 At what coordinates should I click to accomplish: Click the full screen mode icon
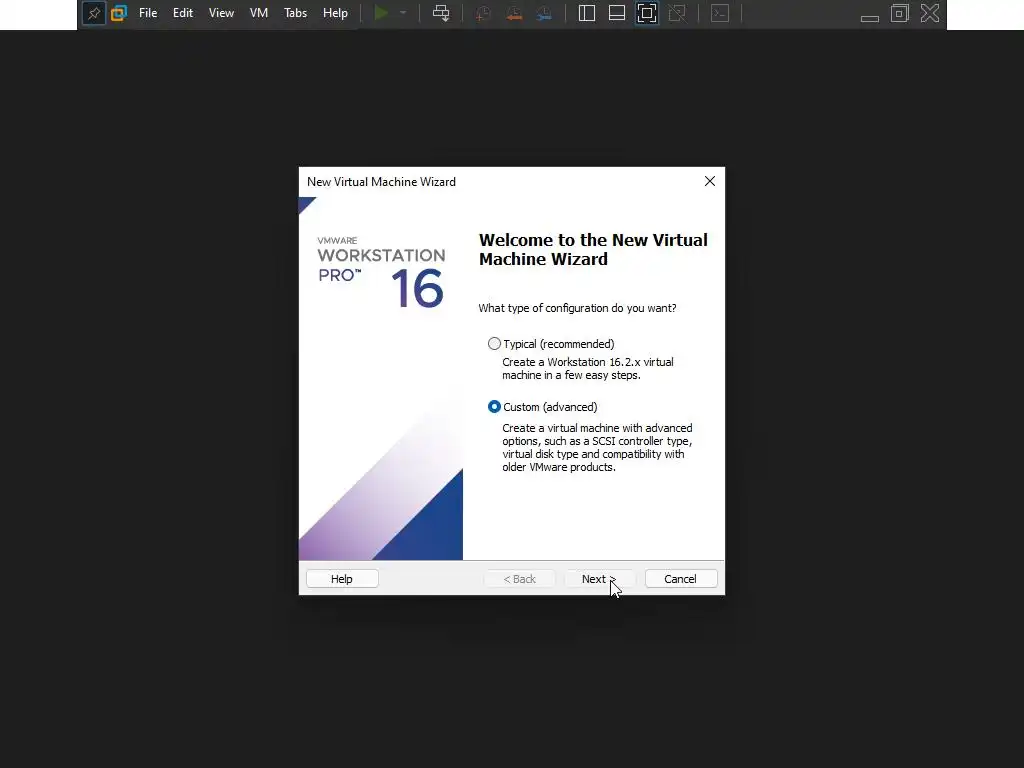tap(647, 13)
